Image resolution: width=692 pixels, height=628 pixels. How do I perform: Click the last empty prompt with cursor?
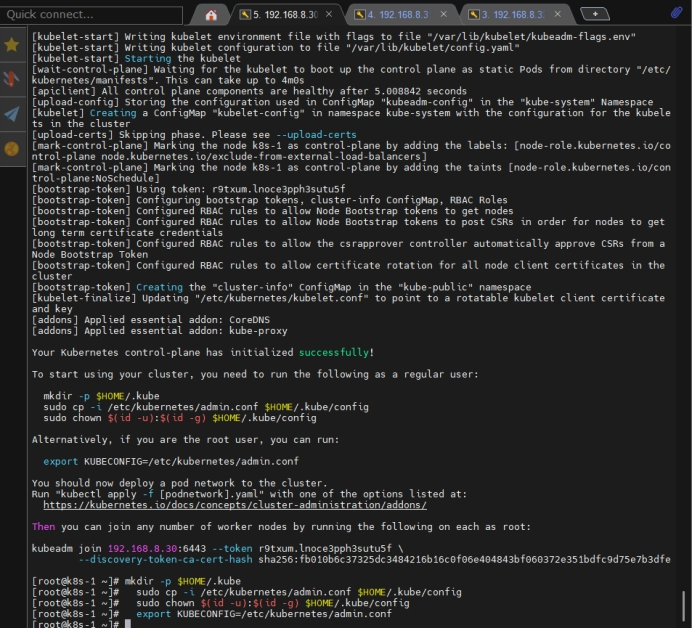click(x=82, y=624)
